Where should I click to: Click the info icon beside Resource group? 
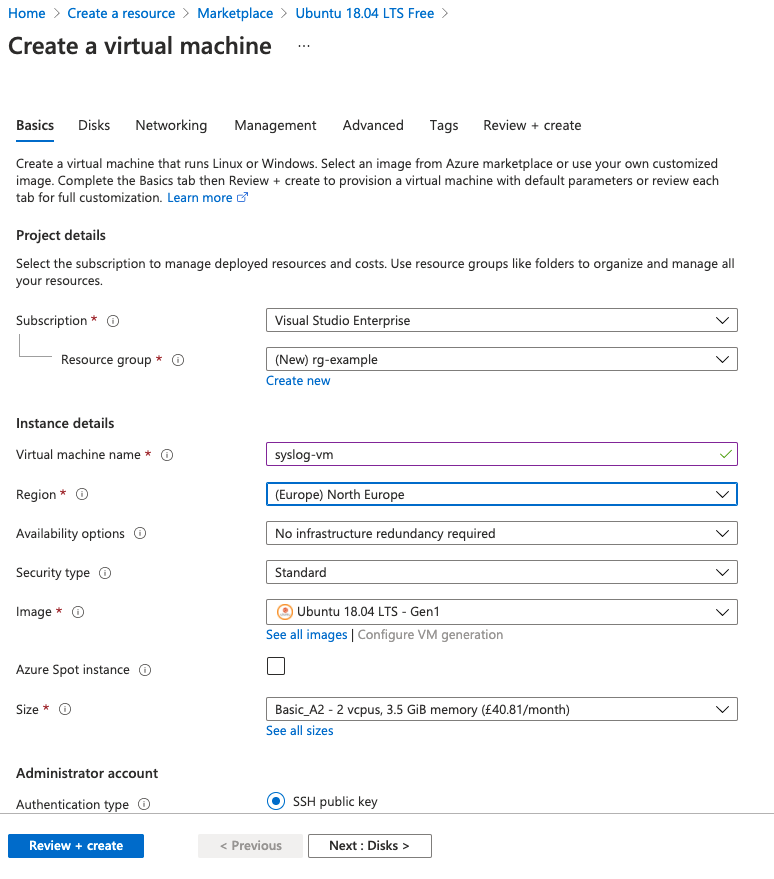pos(179,360)
